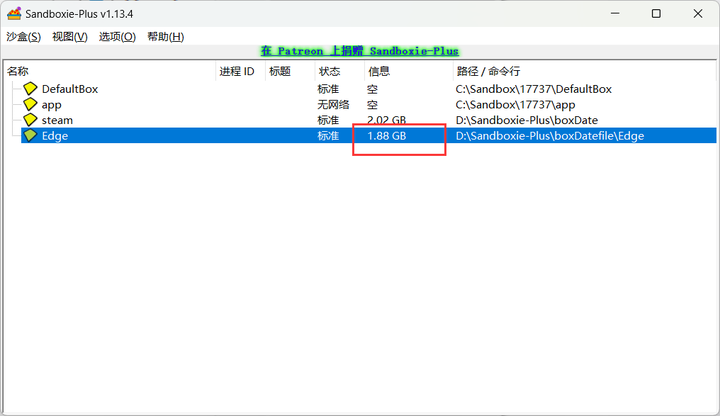Select the app sandbox name
The image size is (720, 416).
point(51,105)
